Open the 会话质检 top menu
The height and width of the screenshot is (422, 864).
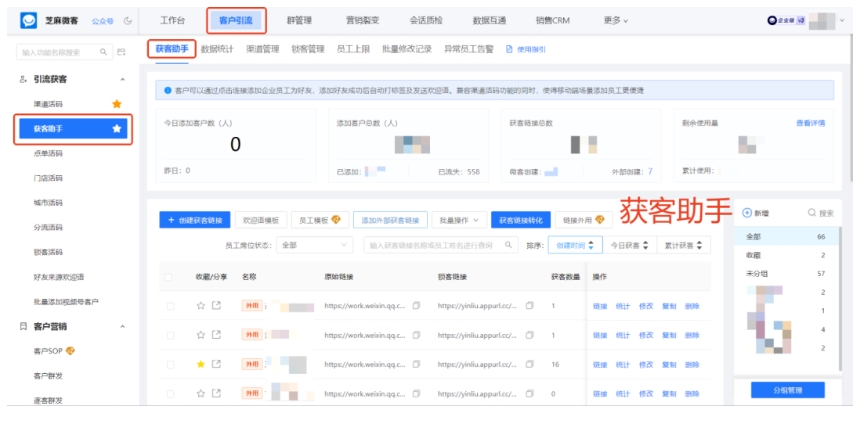pos(426,20)
